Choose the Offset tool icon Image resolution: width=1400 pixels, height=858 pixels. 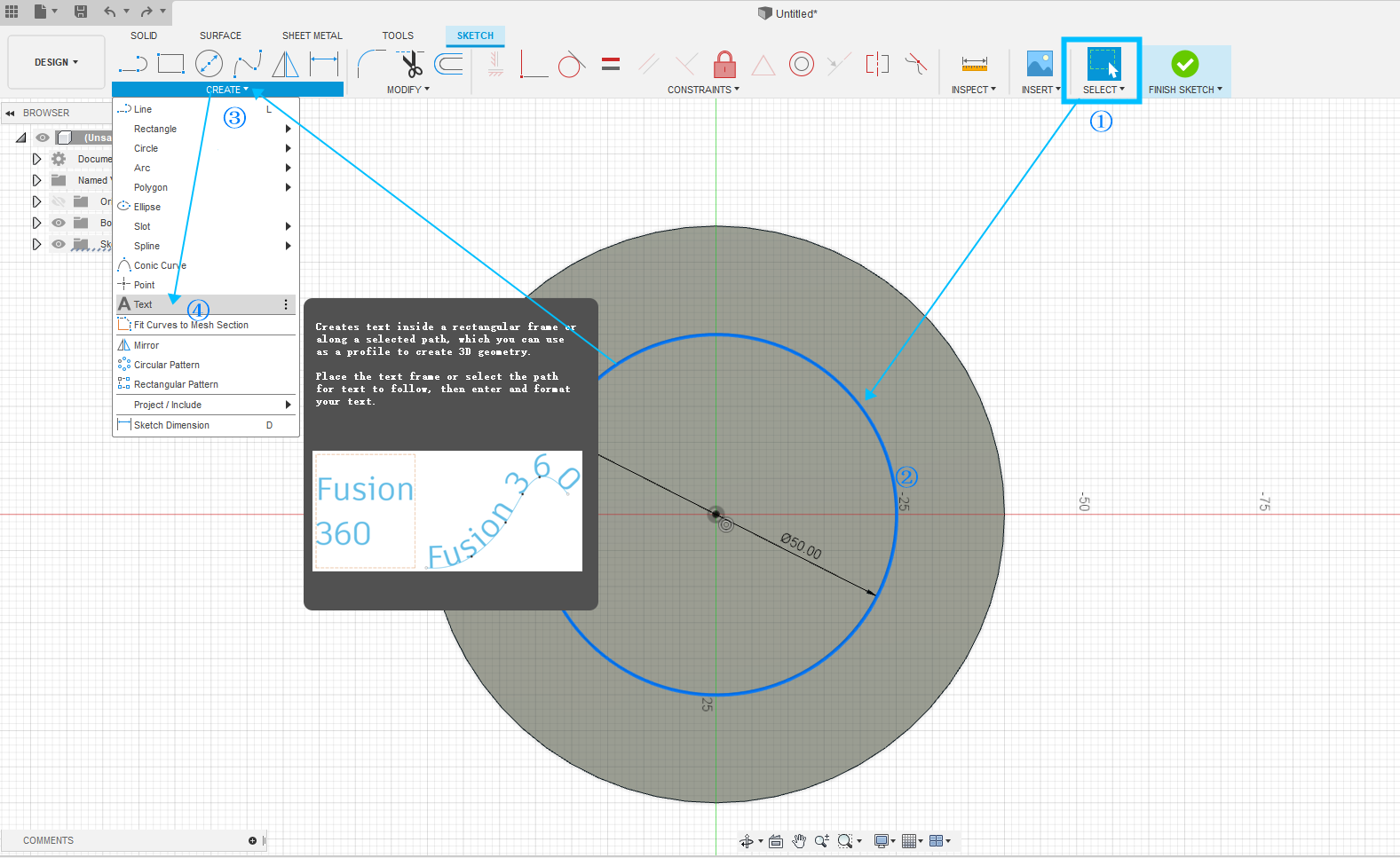pos(449,64)
